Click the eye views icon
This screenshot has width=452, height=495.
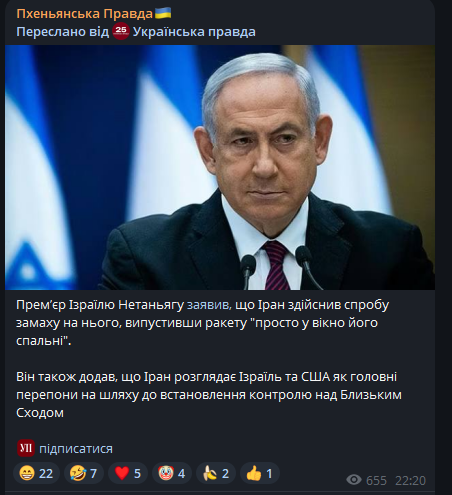point(354,480)
